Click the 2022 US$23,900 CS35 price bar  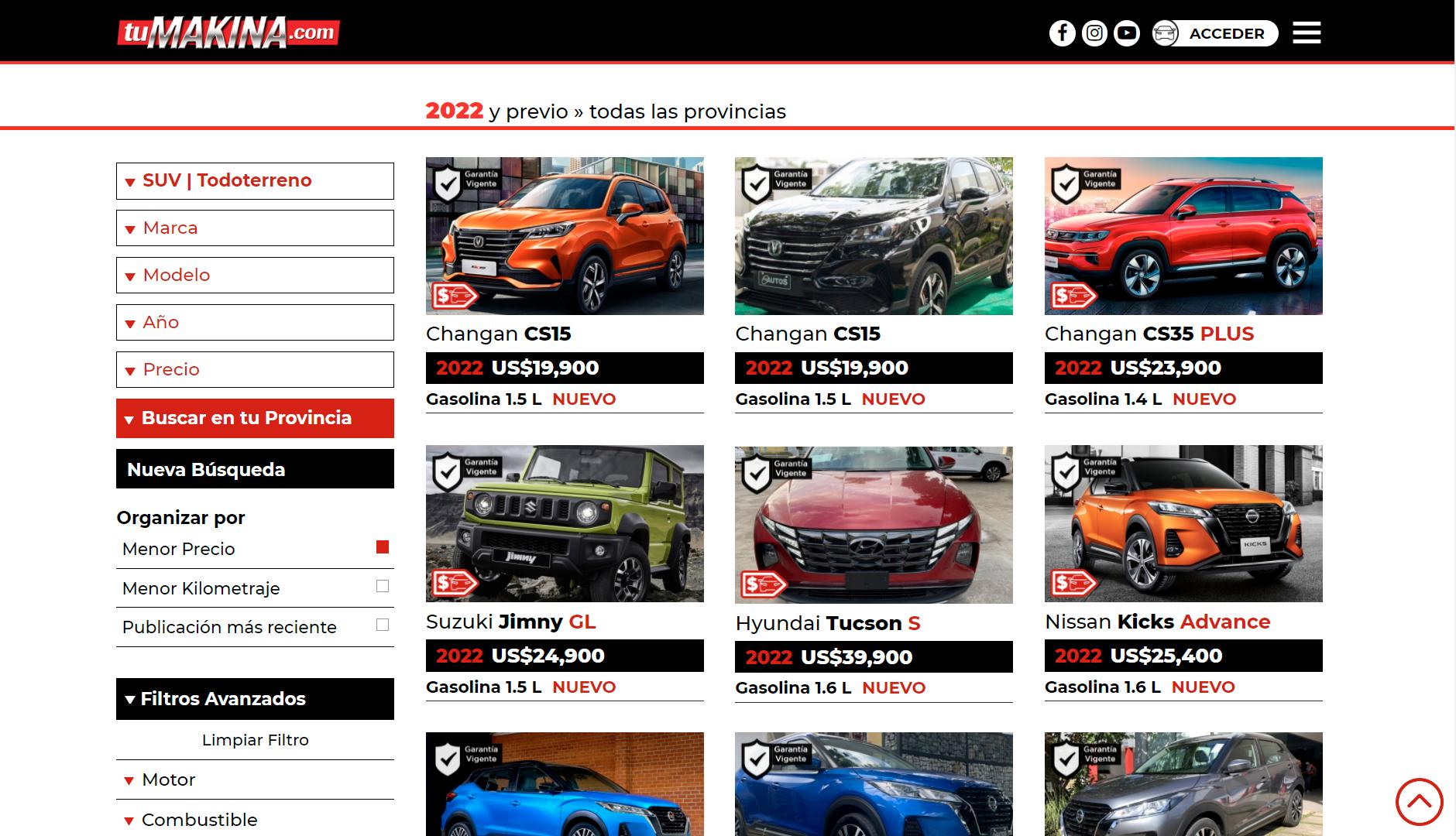pyautogui.click(x=1183, y=368)
